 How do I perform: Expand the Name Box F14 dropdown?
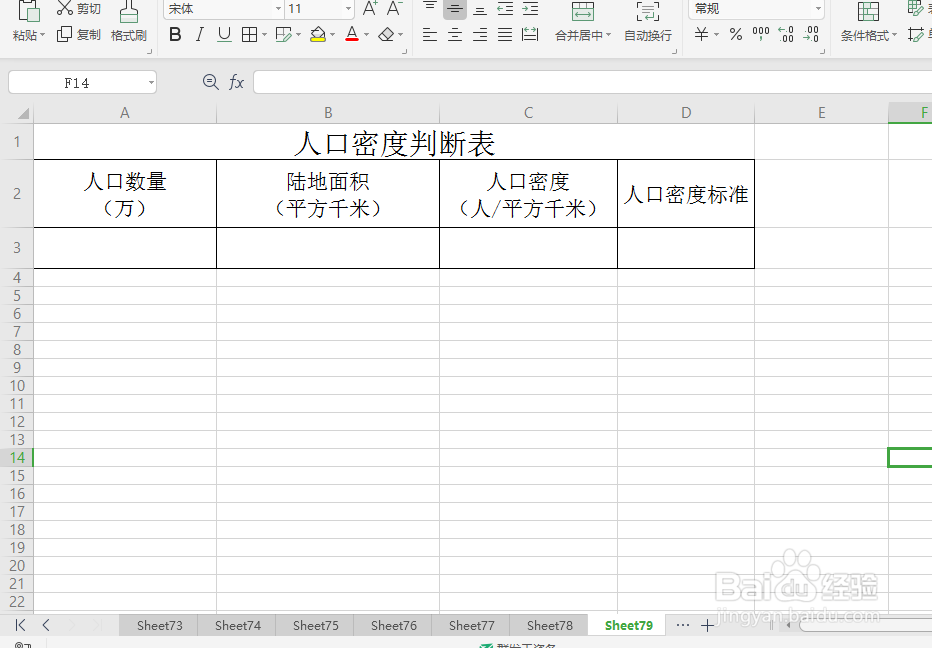[x=151, y=83]
